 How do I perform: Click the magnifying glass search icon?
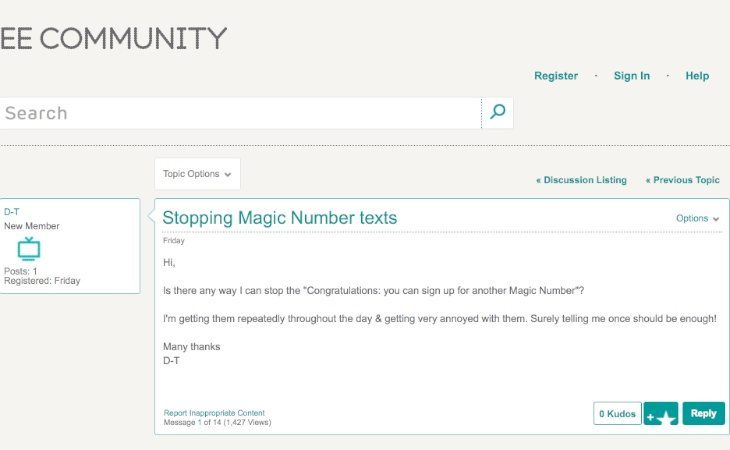[x=498, y=112]
